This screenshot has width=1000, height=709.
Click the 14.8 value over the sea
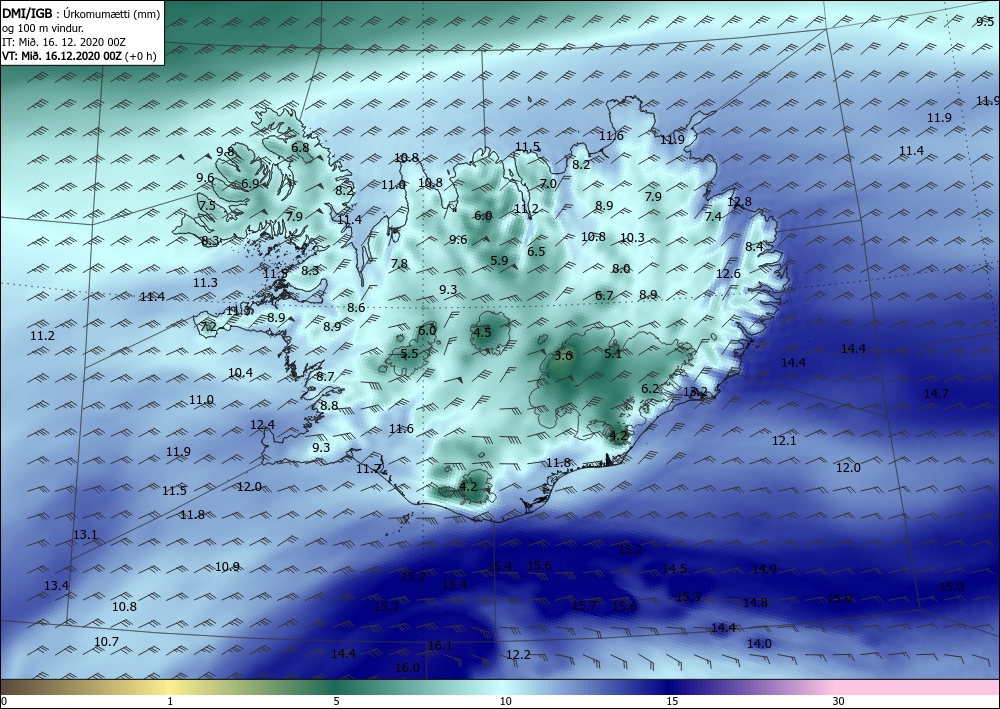755,602
